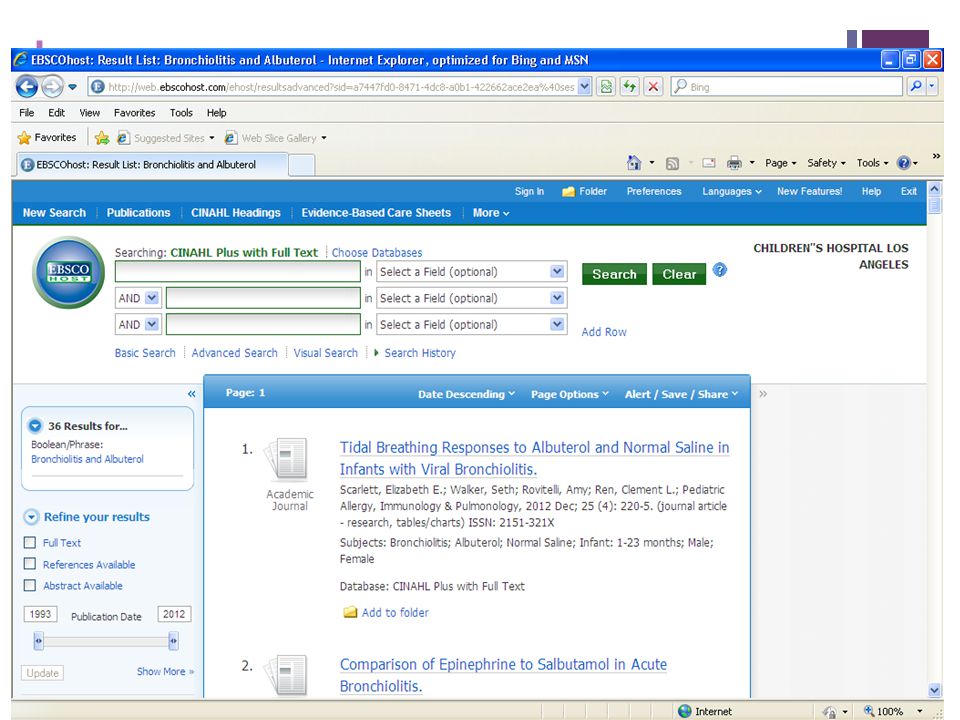Open the View menu
Image resolution: width=960 pixels, height=720 pixels.
(x=89, y=113)
